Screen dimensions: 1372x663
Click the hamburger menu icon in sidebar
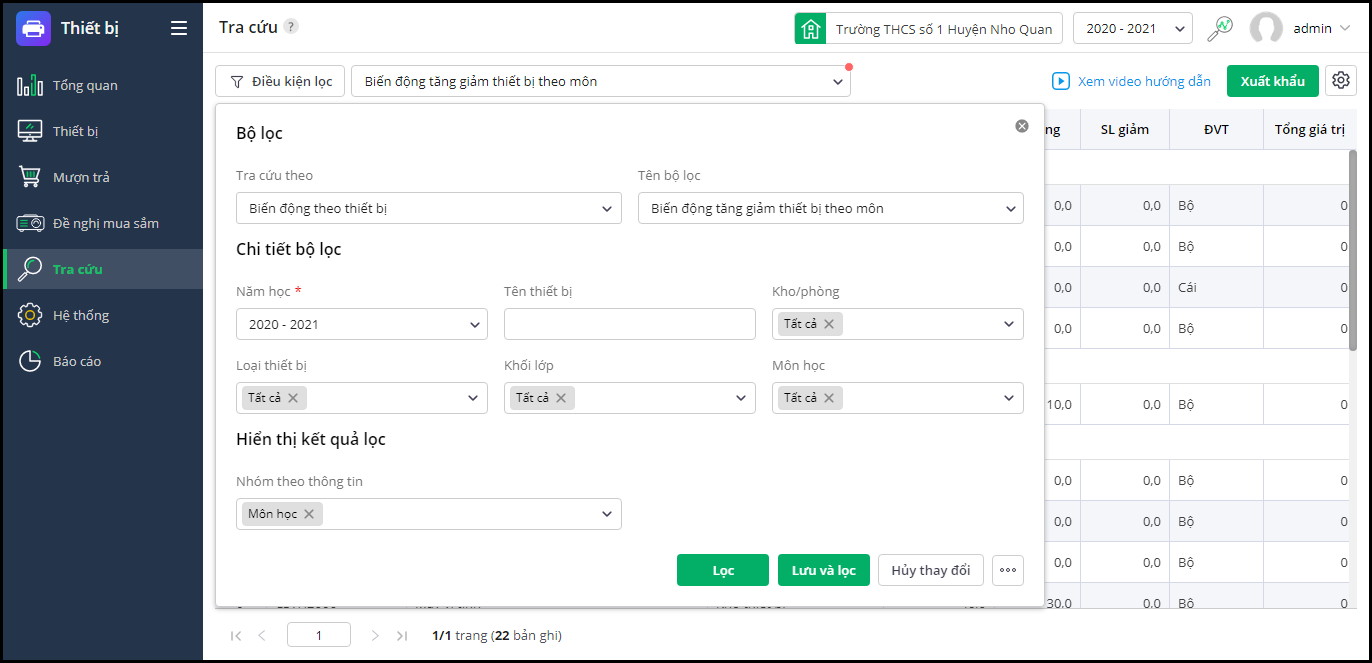179,28
